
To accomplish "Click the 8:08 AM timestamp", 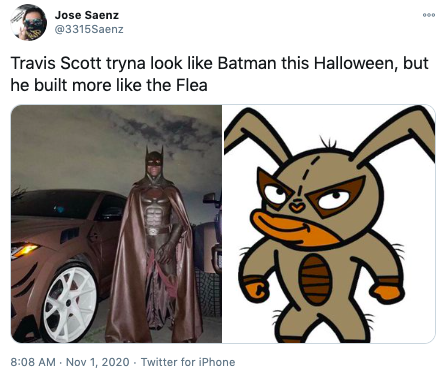I will point(33,362).
